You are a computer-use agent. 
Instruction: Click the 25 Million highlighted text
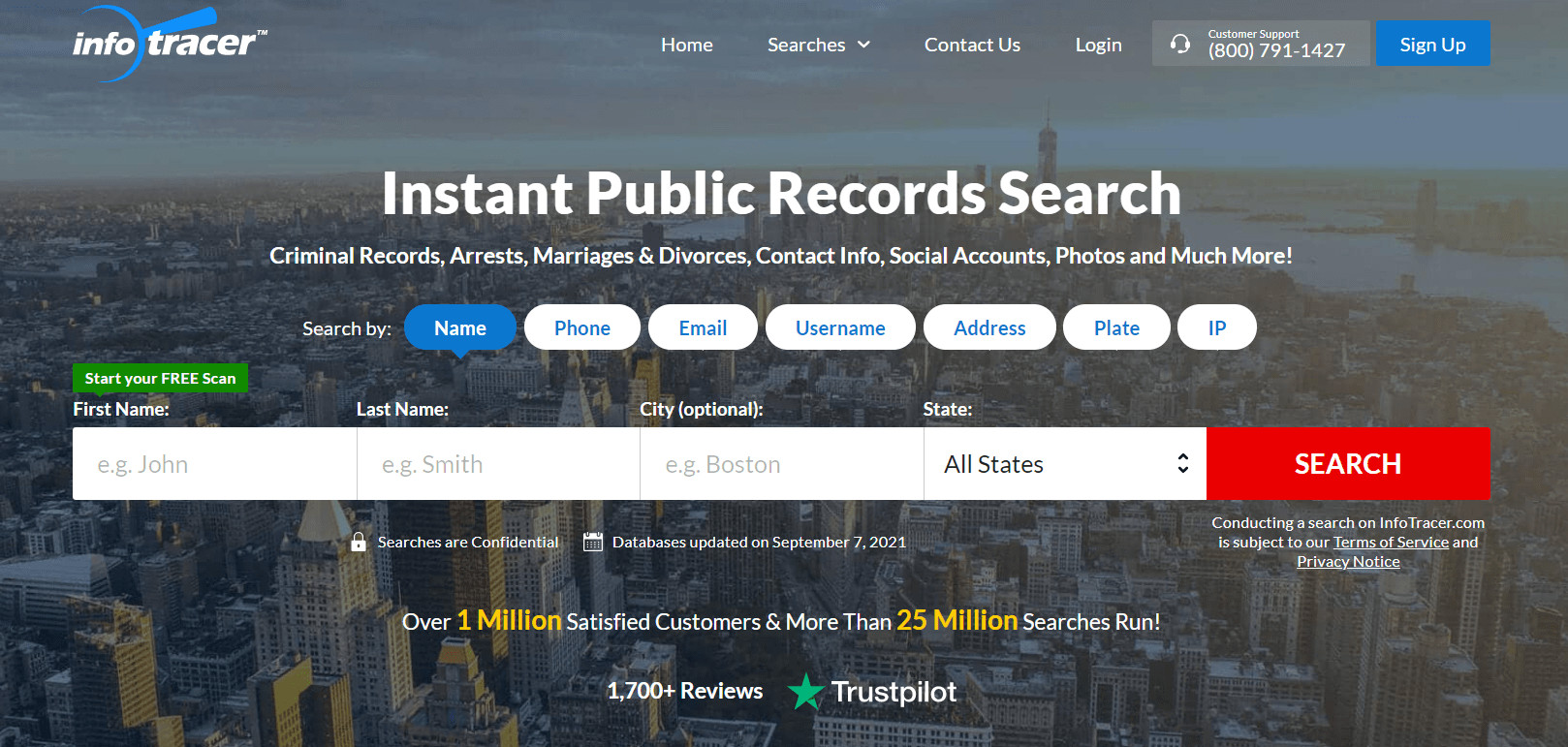tap(956, 621)
